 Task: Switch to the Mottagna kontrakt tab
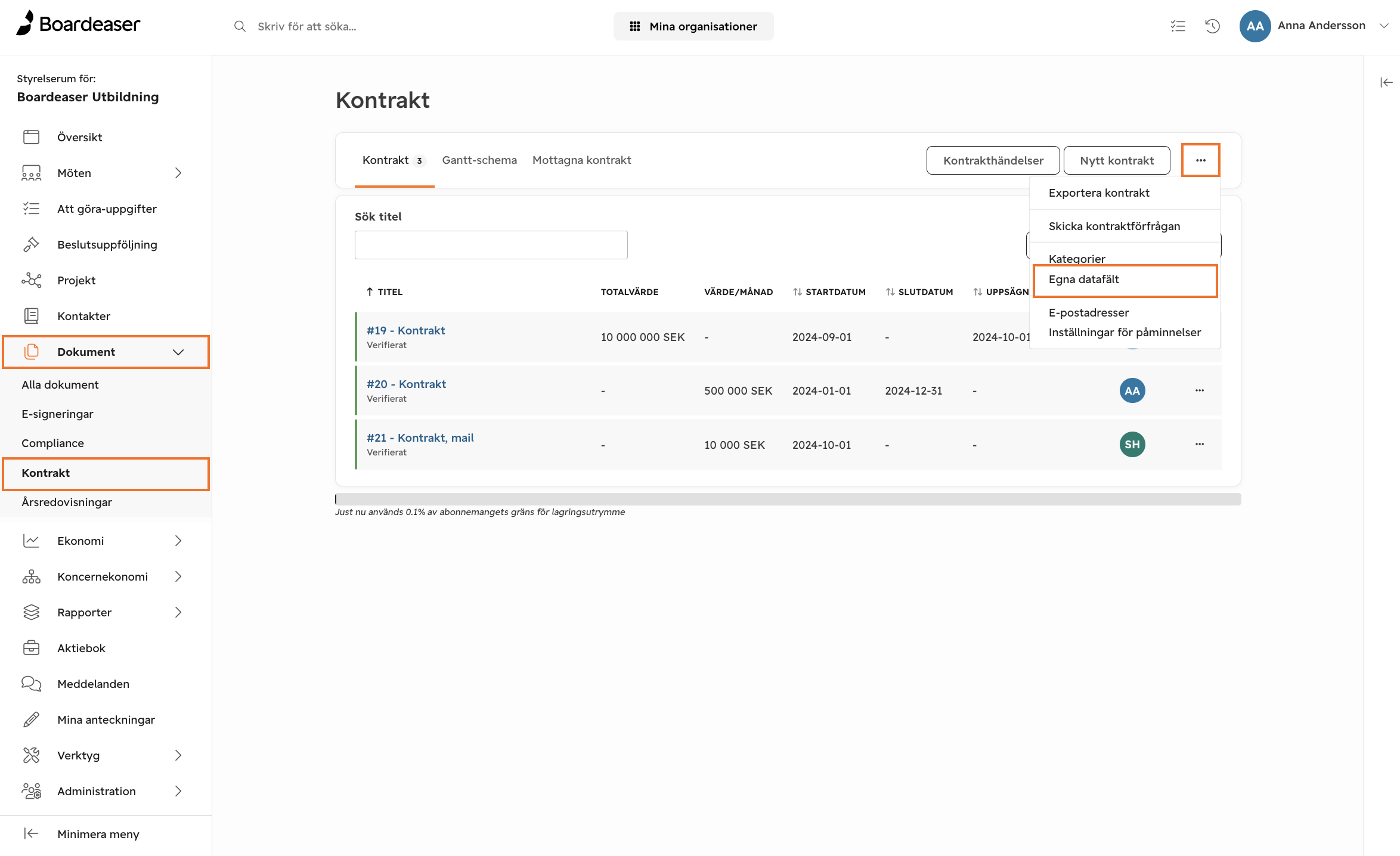point(581,160)
